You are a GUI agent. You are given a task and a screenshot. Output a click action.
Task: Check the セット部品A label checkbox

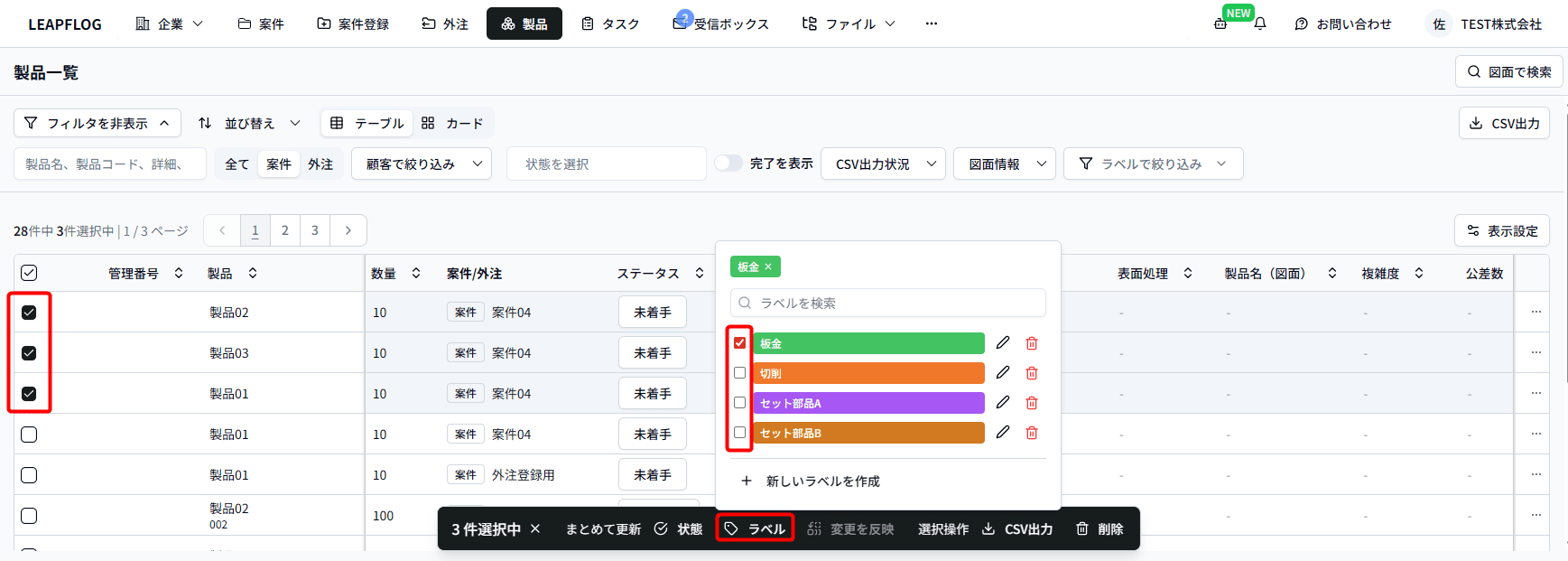[740, 403]
